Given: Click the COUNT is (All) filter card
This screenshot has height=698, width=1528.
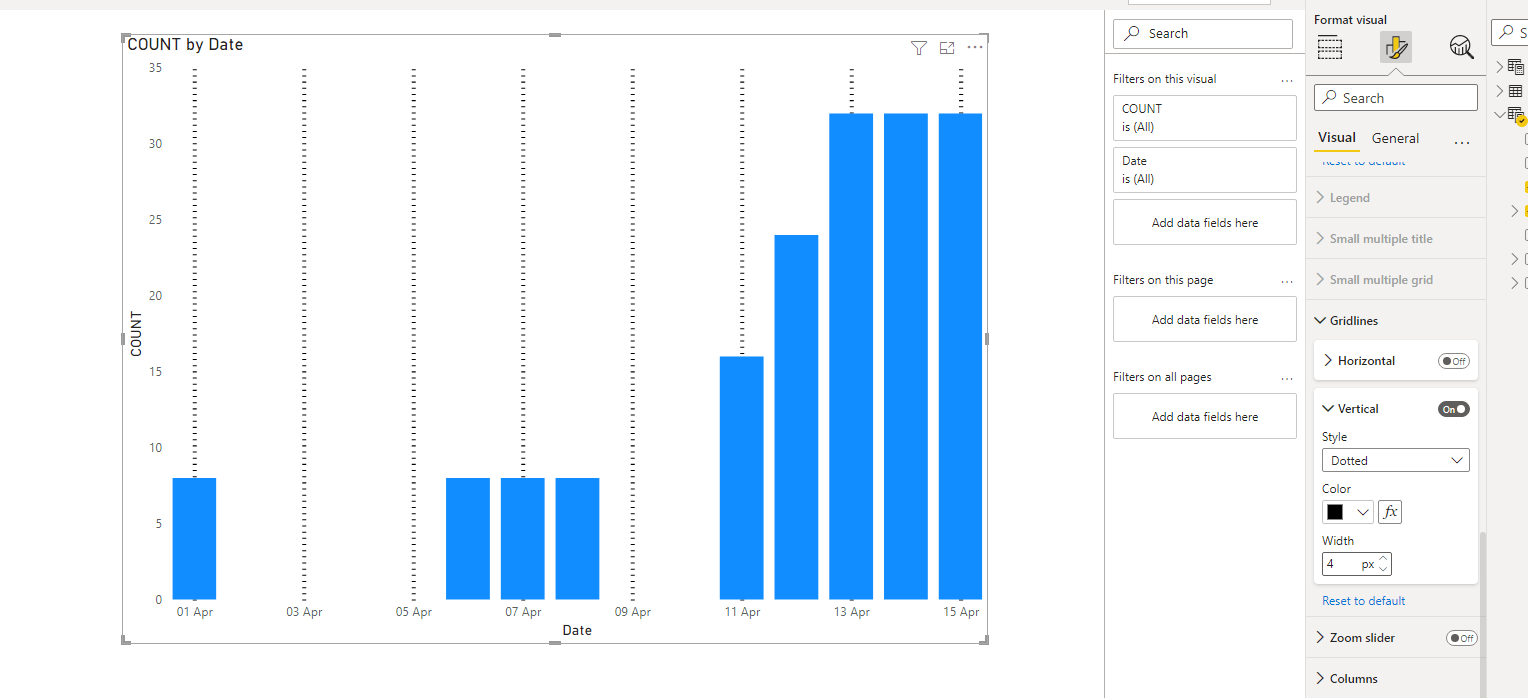Looking at the screenshot, I should pos(1204,118).
